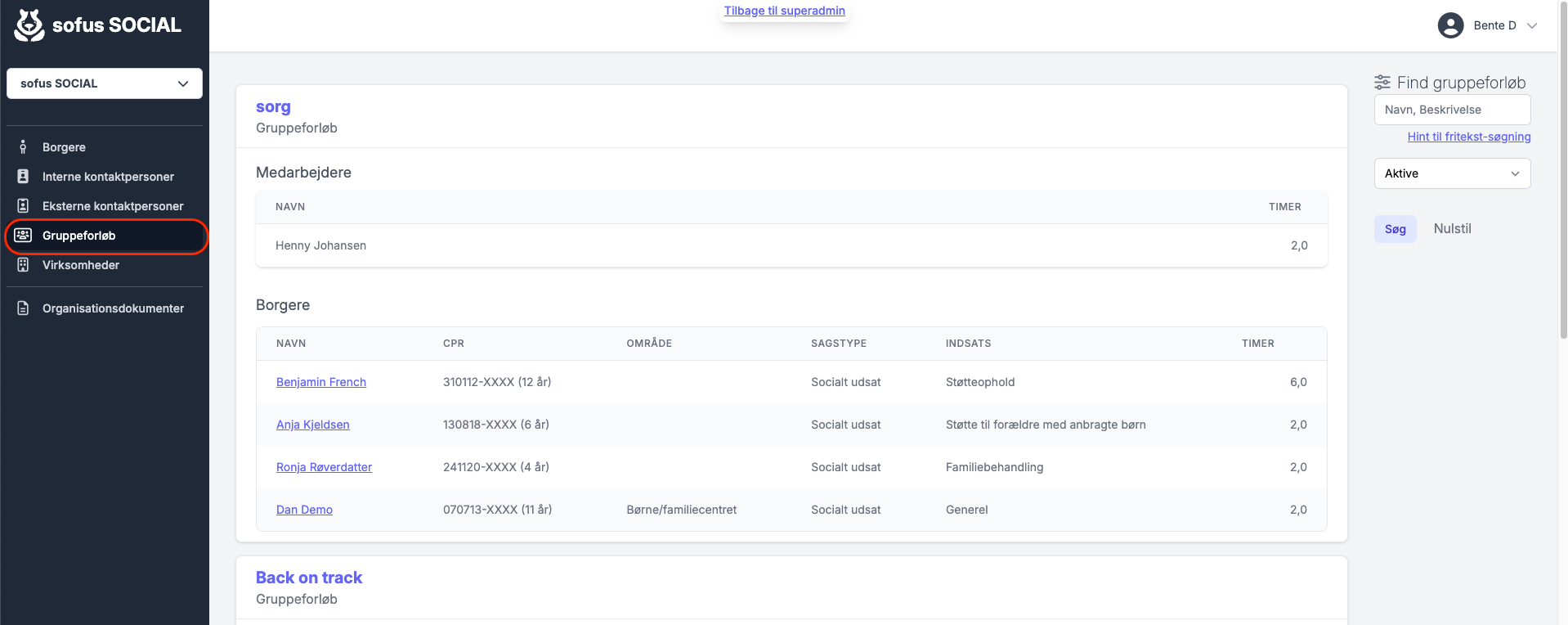1568x625 pixels.
Task: Open the Hint til fritekst-søgning link
Action: [1469, 137]
